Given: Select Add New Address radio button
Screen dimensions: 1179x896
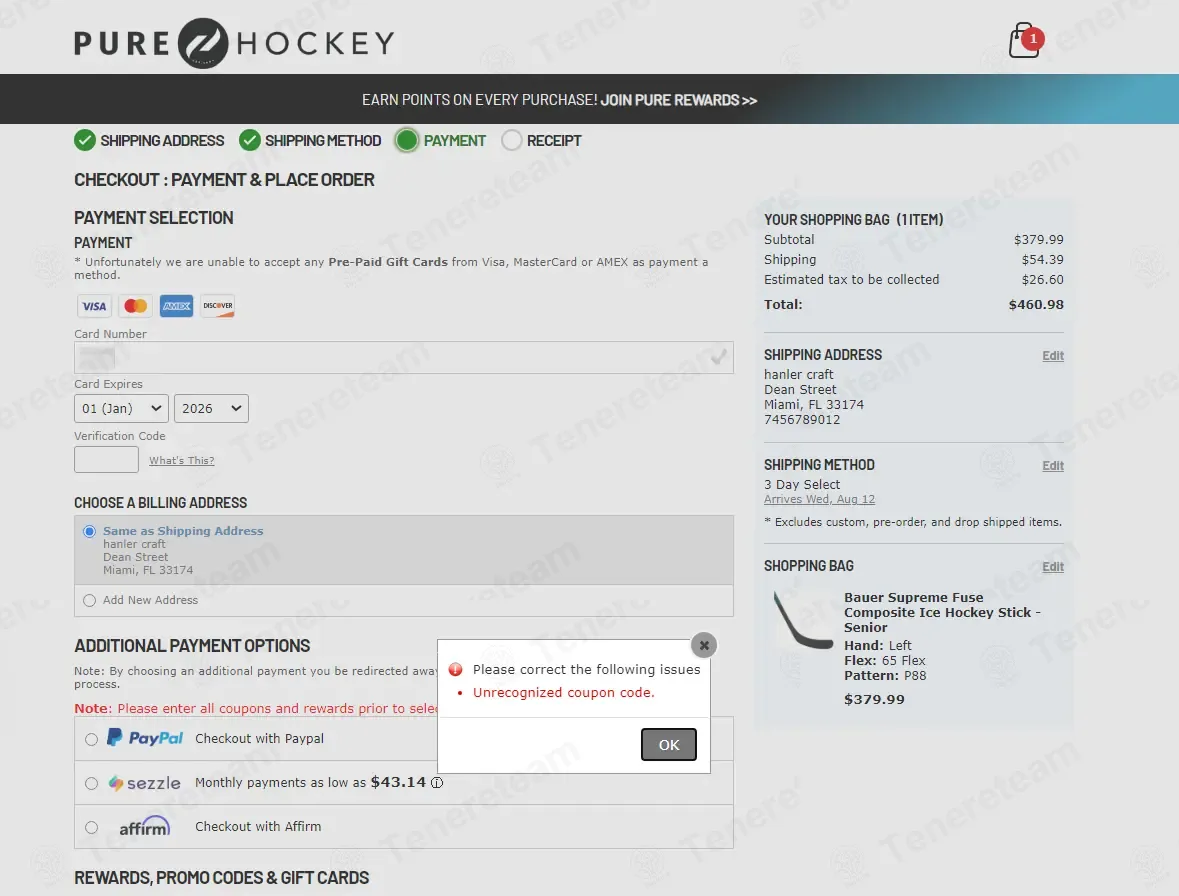Looking at the screenshot, I should click(89, 601).
